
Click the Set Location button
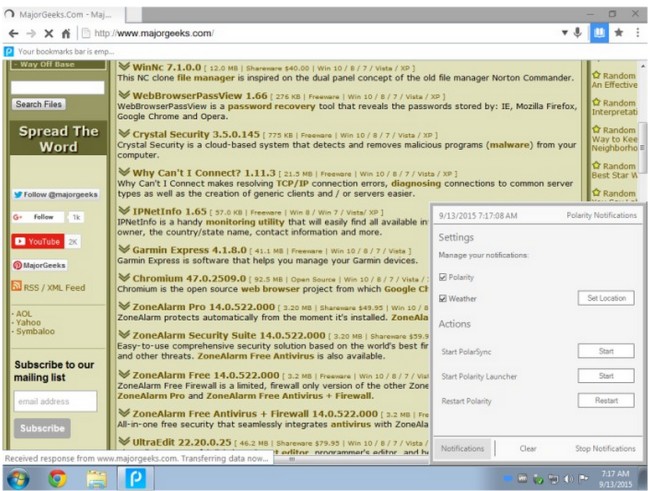(606, 298)
